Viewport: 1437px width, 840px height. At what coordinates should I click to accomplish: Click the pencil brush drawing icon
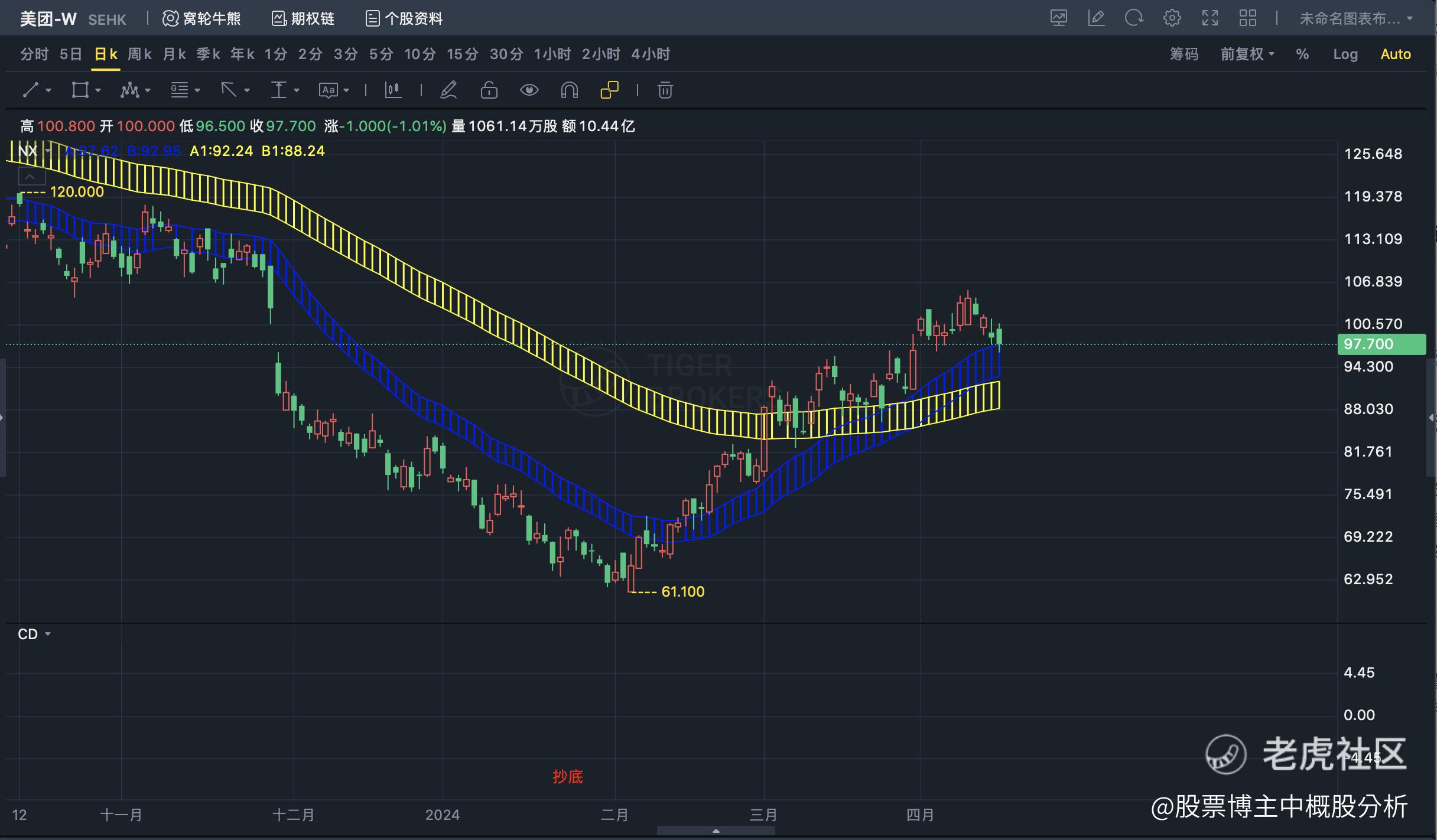tap(448, 90)
